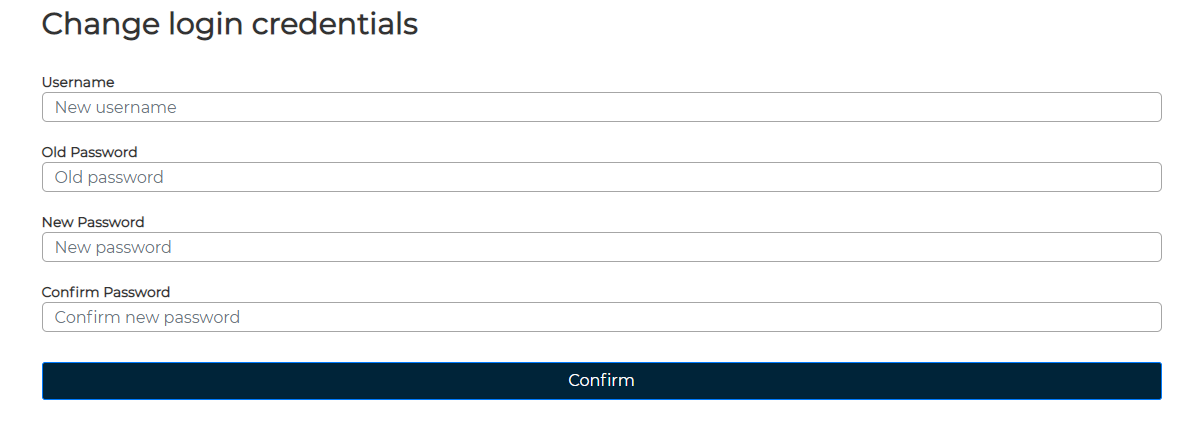1189x426 pixels.
Task: Click the 'New password' placeholder text
Action: click(113, 247)
